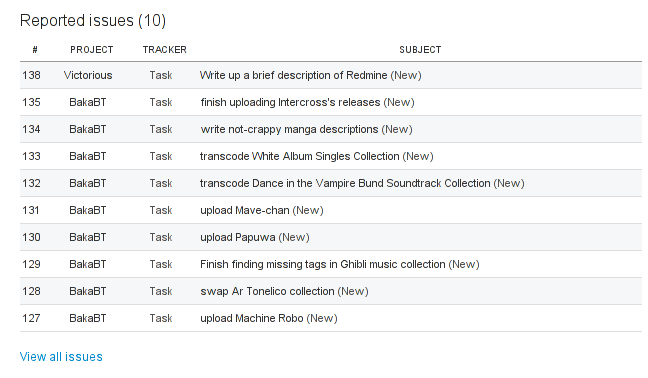Screen dimensions: 648x378
Task: Open issue number 134
Action: click(31, 129)
